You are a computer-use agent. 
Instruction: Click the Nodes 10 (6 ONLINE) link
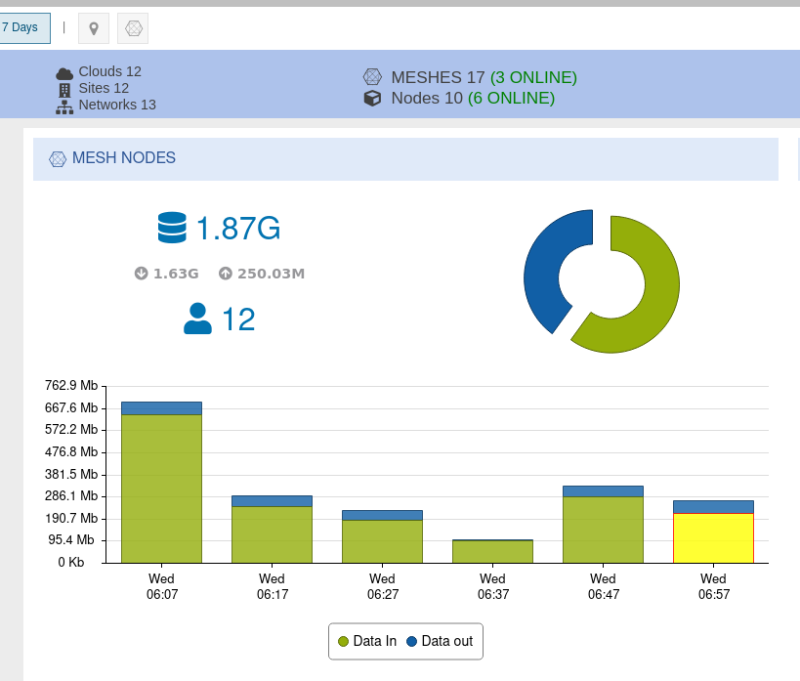472,98
